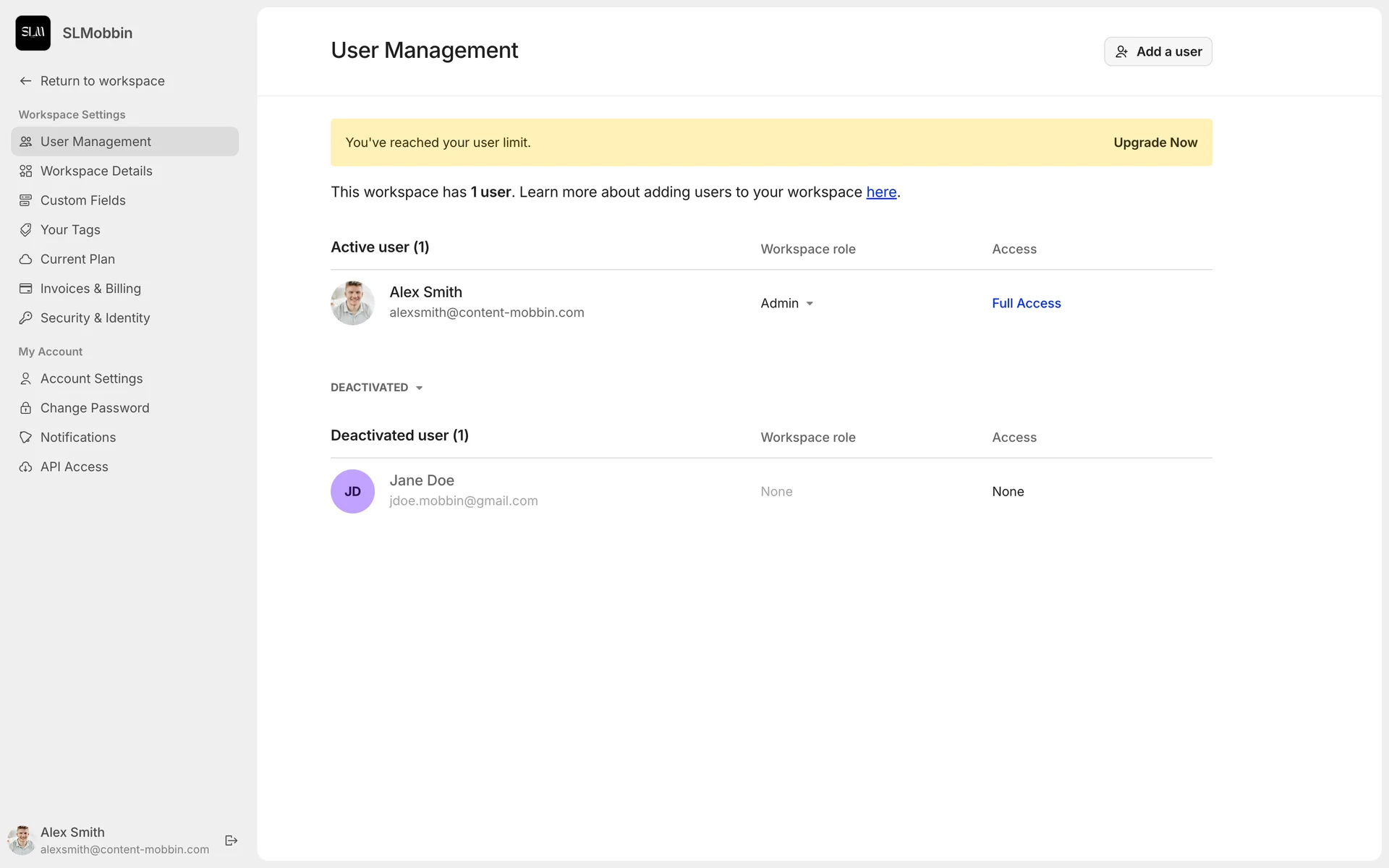
Task: Click the key icon for Security & Identity
Action: coord(25,318)
